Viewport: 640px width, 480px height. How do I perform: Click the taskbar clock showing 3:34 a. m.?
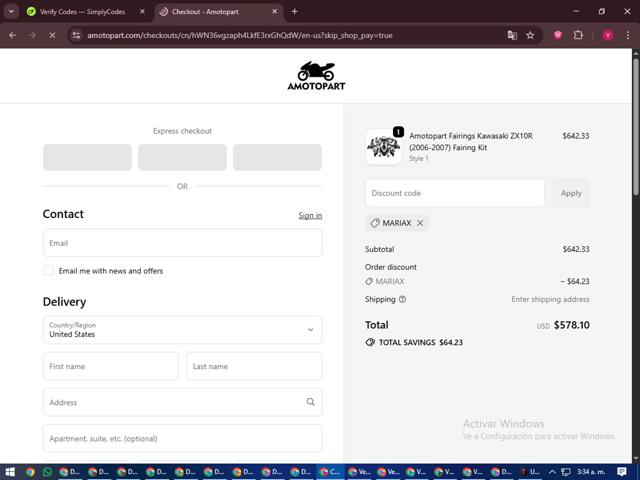pos(591,472)
